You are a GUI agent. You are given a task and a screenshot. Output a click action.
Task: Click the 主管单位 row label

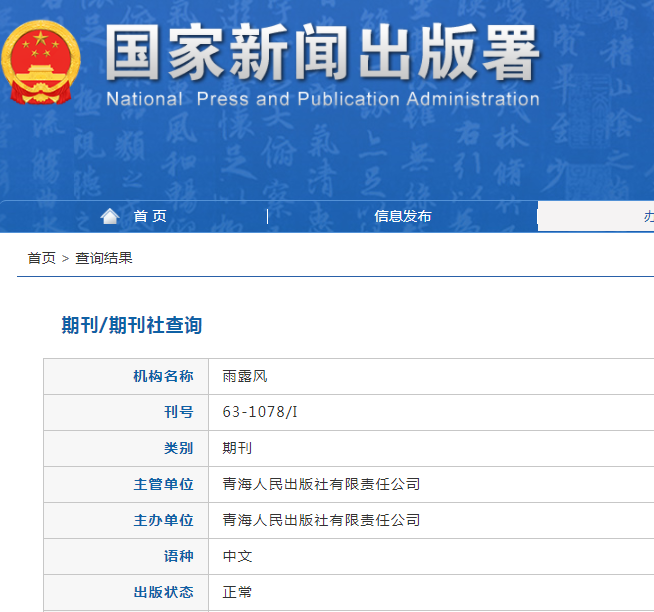pos(163,484)
